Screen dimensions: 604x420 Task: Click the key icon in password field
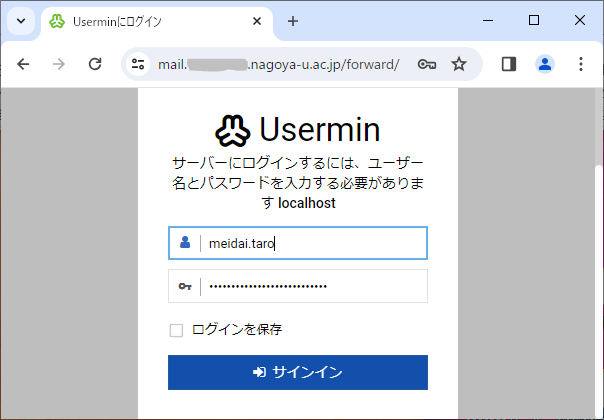185,286
